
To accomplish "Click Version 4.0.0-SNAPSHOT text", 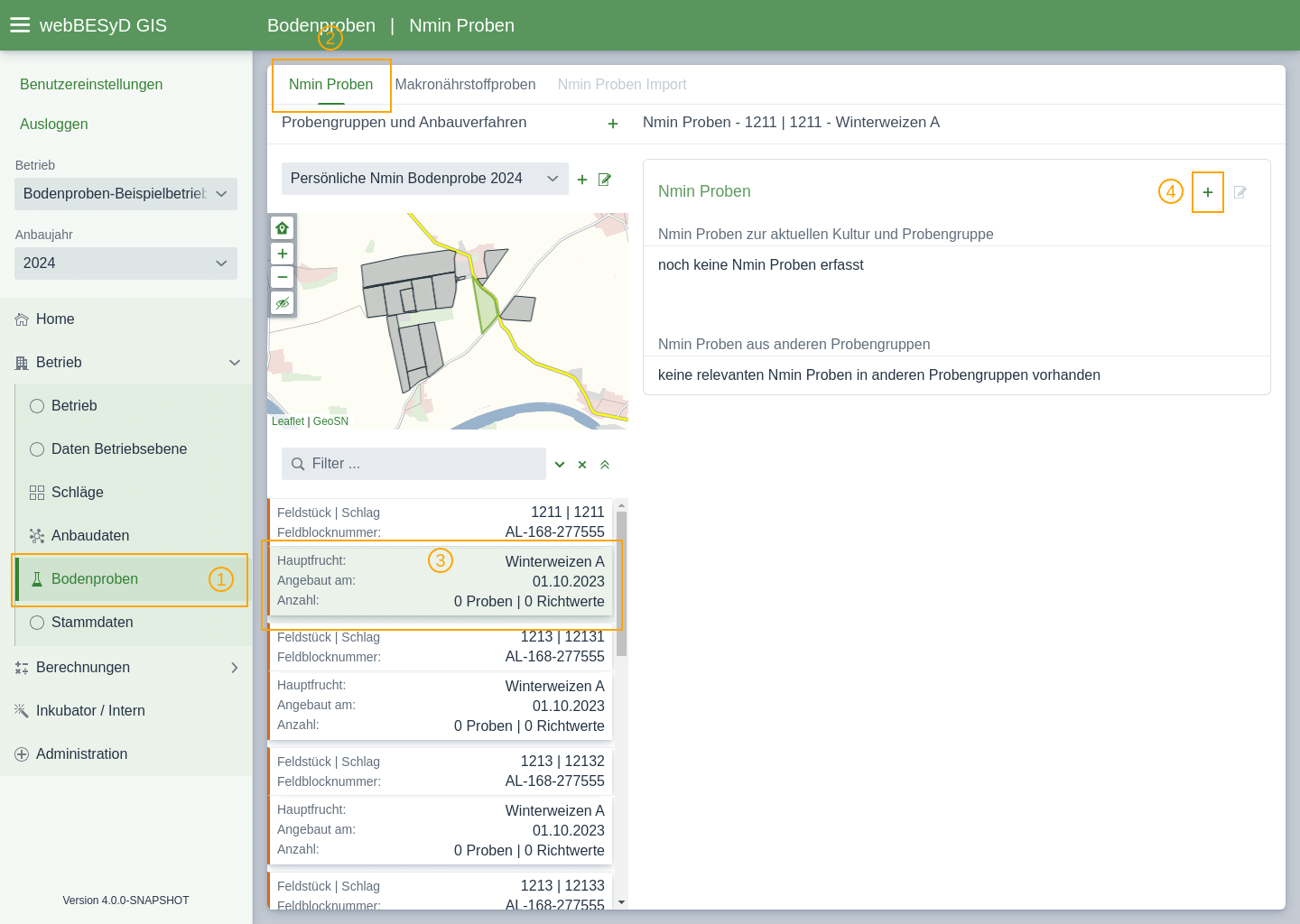I will [125, 901].
